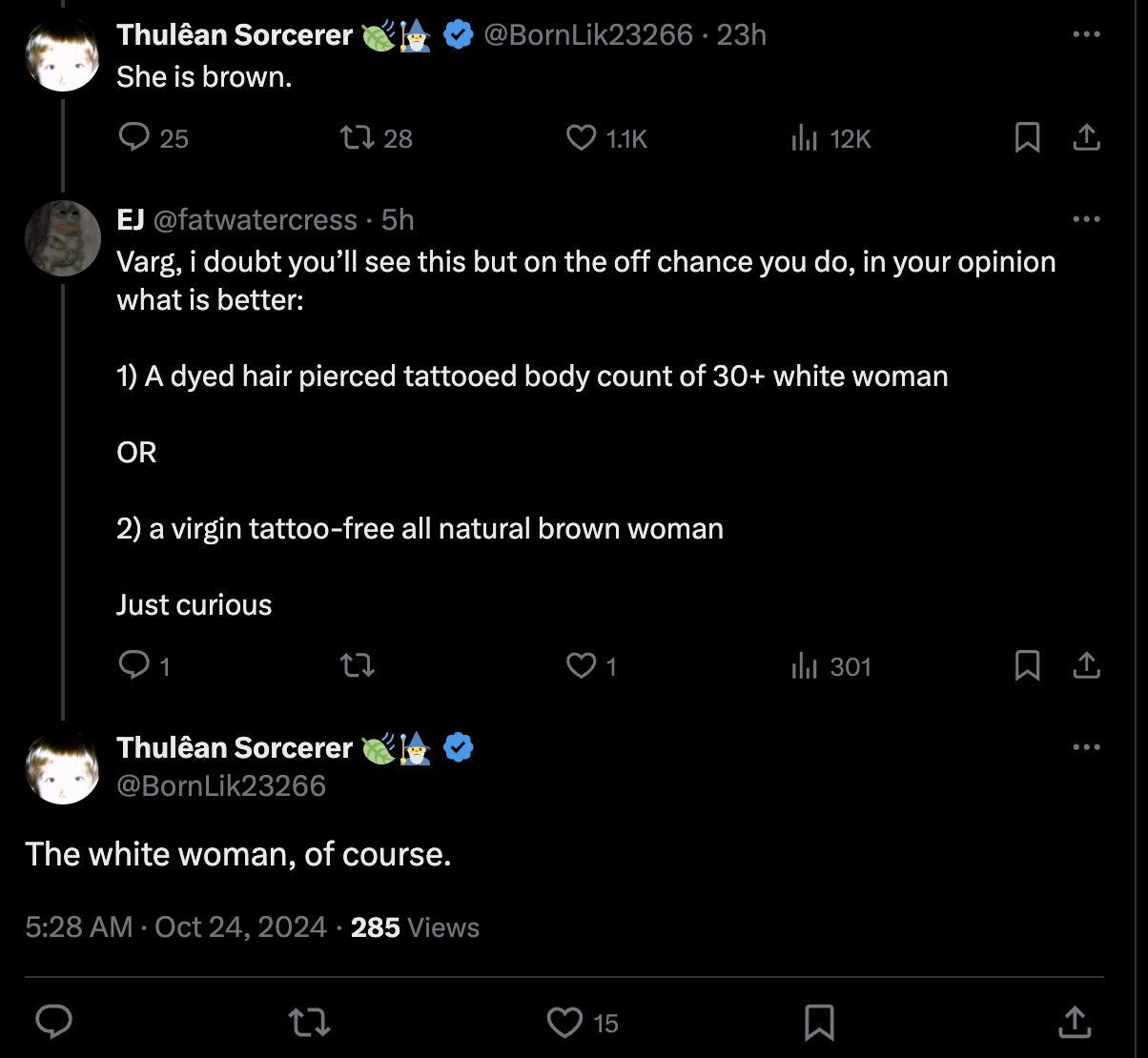Bookmark EJ's post
Image resolution: width=1148 pixels, height=1058 pixels.
tap(1027, 666)
